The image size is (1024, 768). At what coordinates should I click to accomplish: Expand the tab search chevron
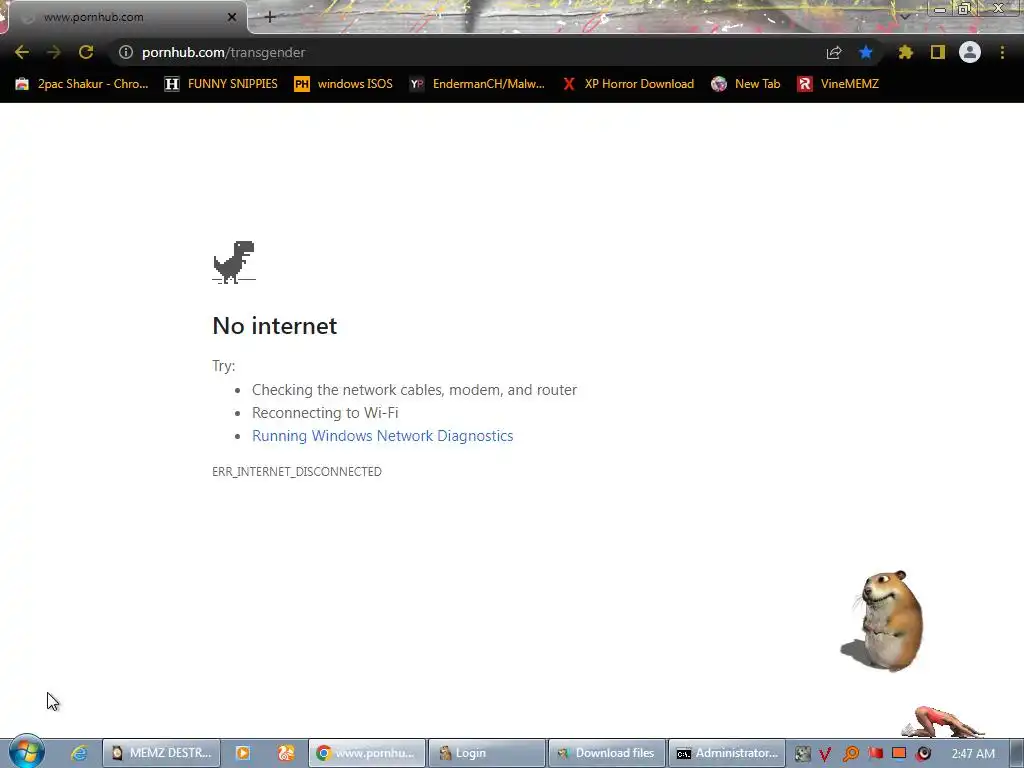(x=905, y=16)
